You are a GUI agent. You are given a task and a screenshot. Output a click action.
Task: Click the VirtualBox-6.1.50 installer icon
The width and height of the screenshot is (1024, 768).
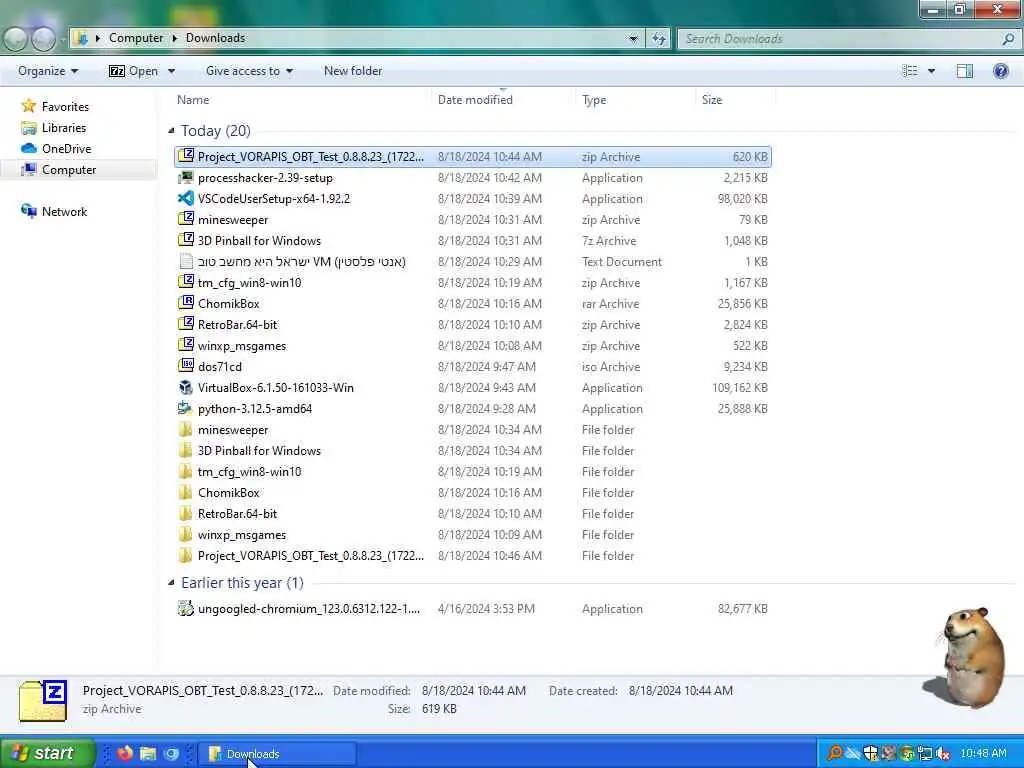pyautogui.click(x=186, y=387)
